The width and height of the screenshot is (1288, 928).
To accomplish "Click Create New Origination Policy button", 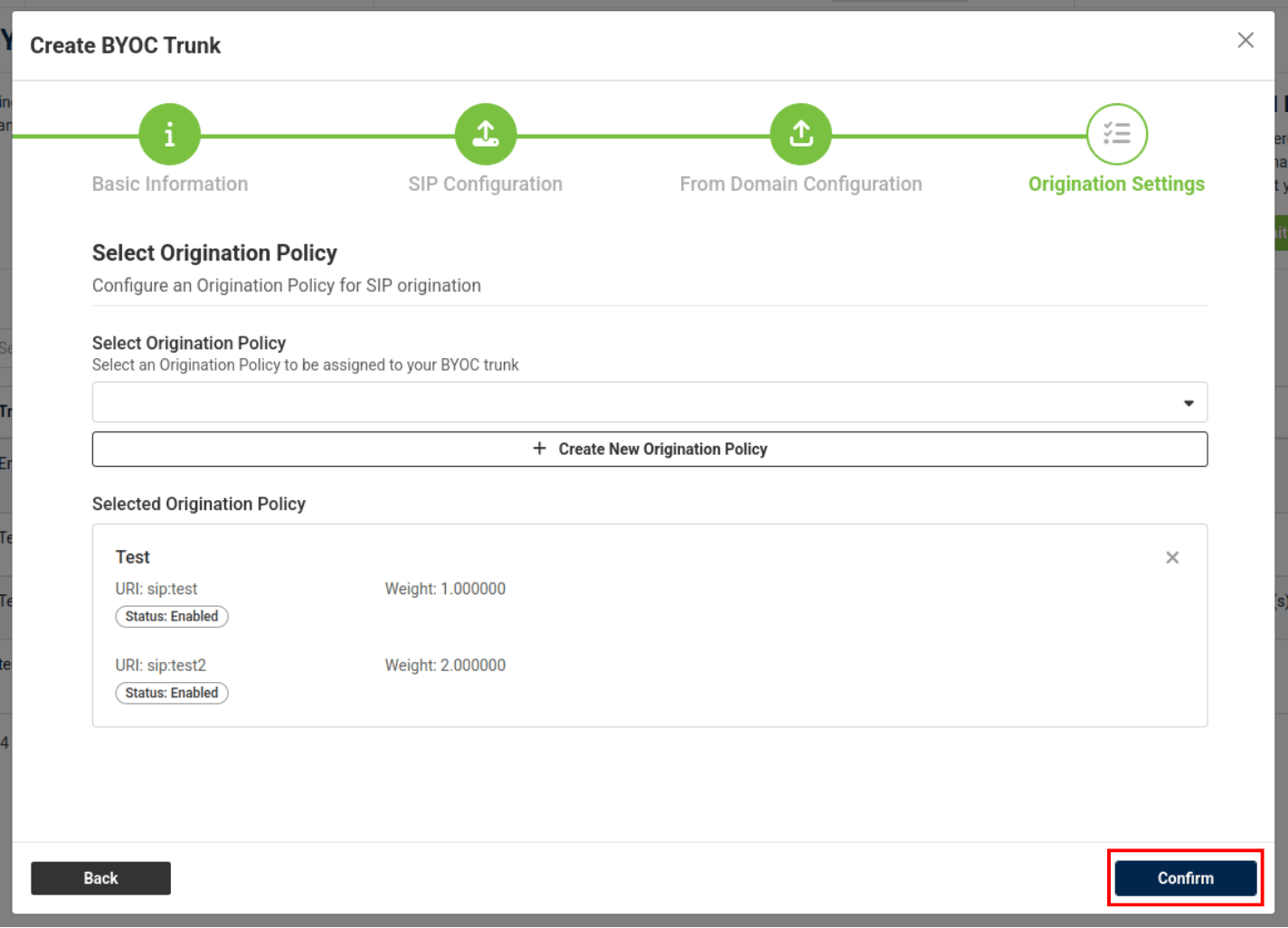I will point(649,450).
